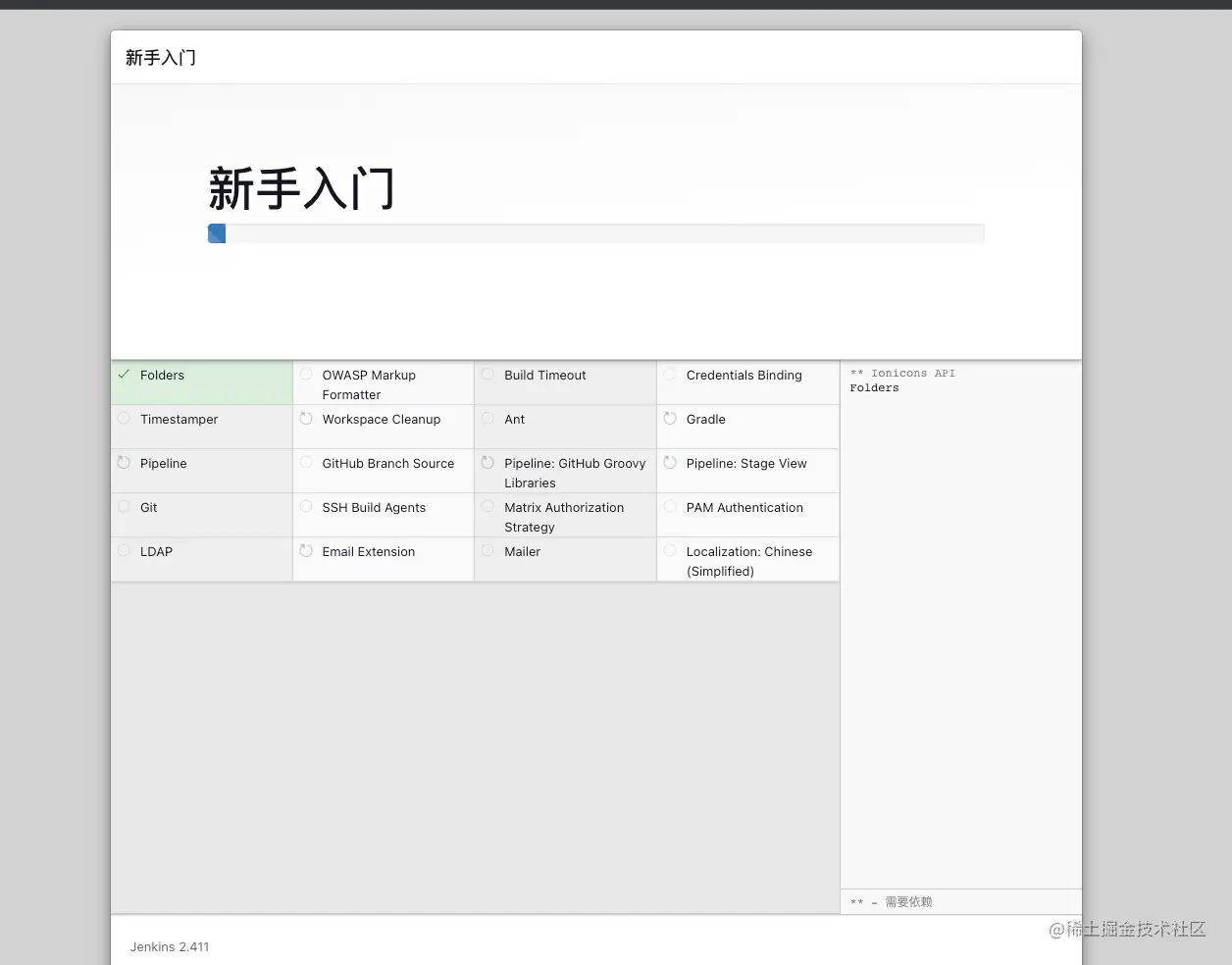Screen dimensions: 1232x965
Task: Click the large 新手入门 heading
Action: [x=301, y=188]
